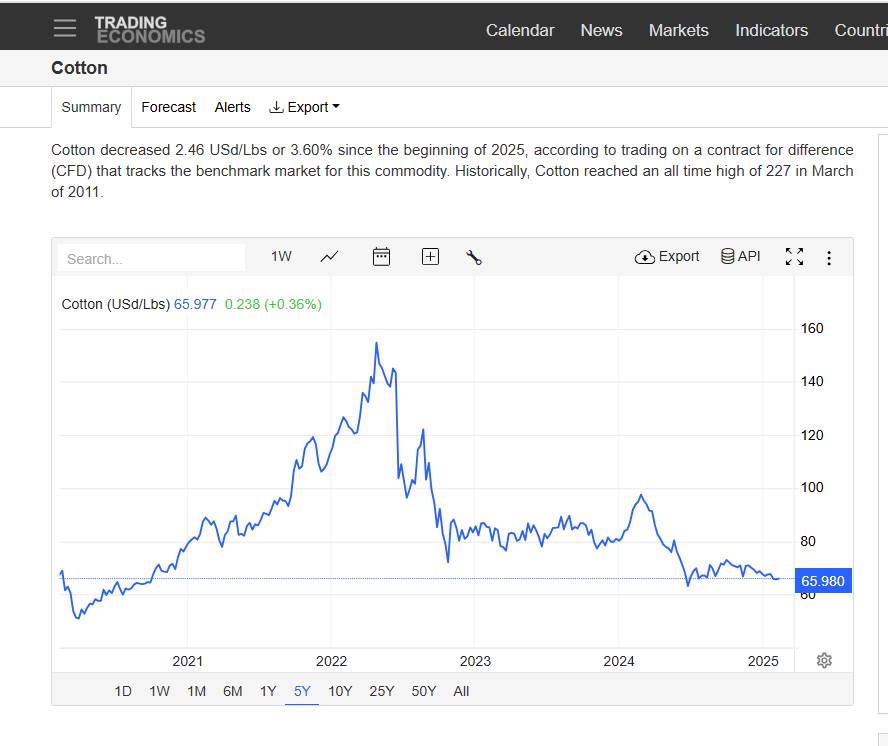Open chart settings gear icon
Image resolution: width=888 pixels, height=746 pixels.
pos(824,660)
